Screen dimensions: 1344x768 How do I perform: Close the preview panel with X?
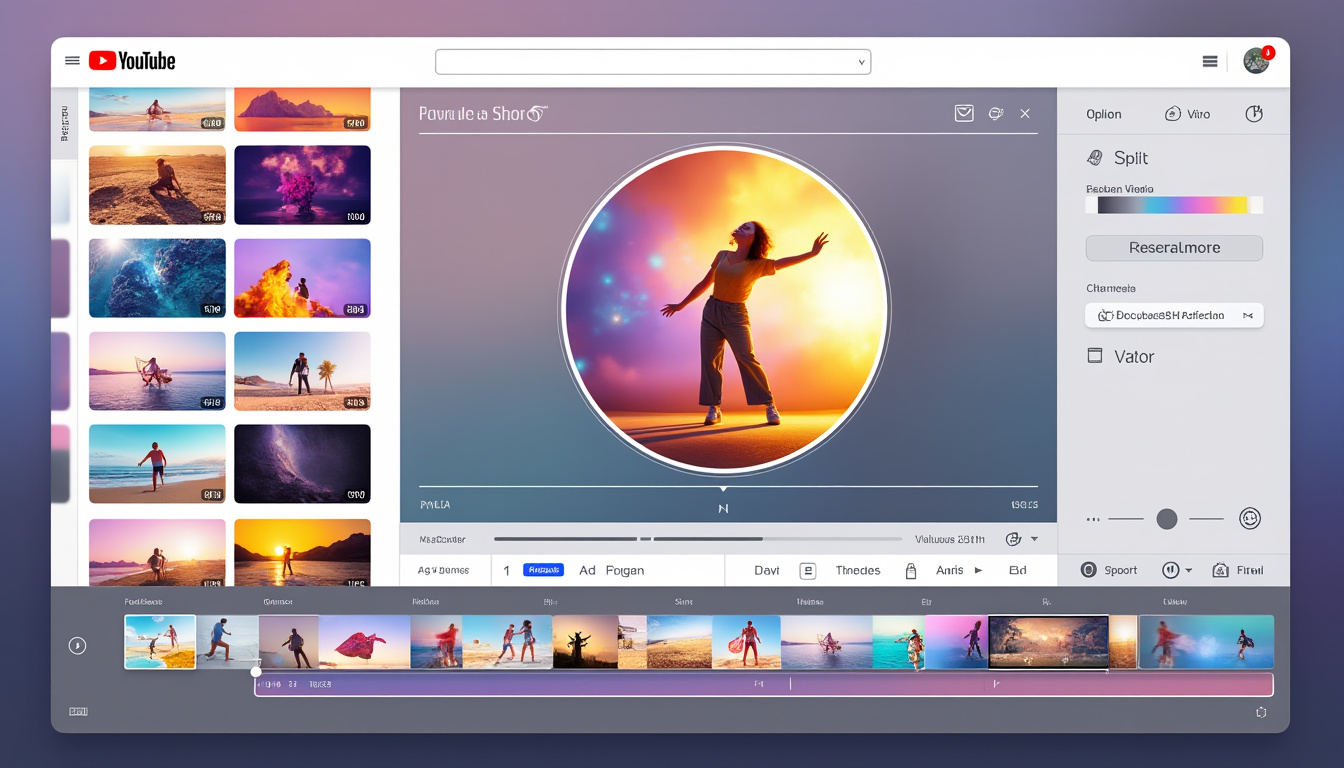tap(1025, 114)
